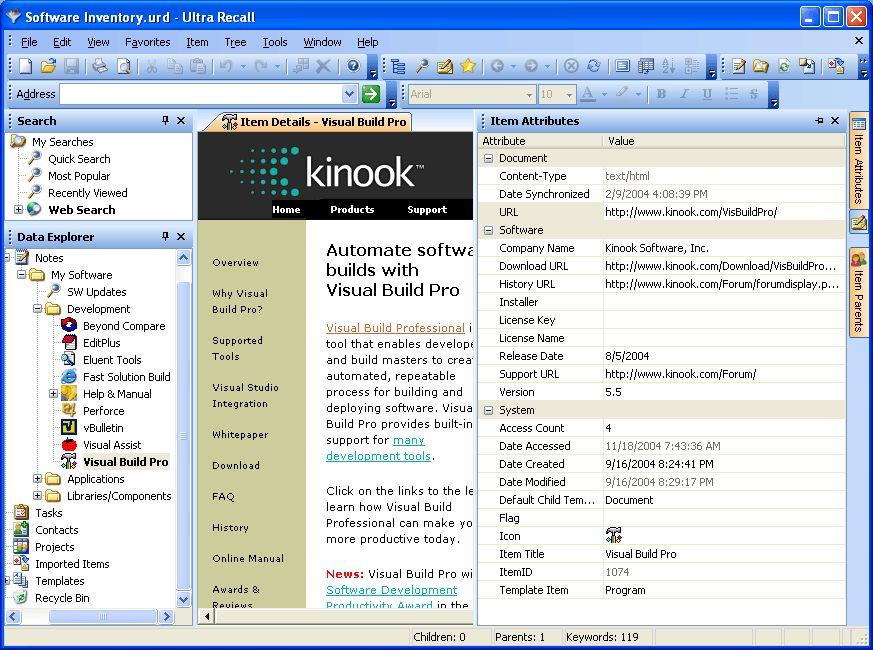
Task: Click the Whitepaper sidebar link
Action: 240,434
